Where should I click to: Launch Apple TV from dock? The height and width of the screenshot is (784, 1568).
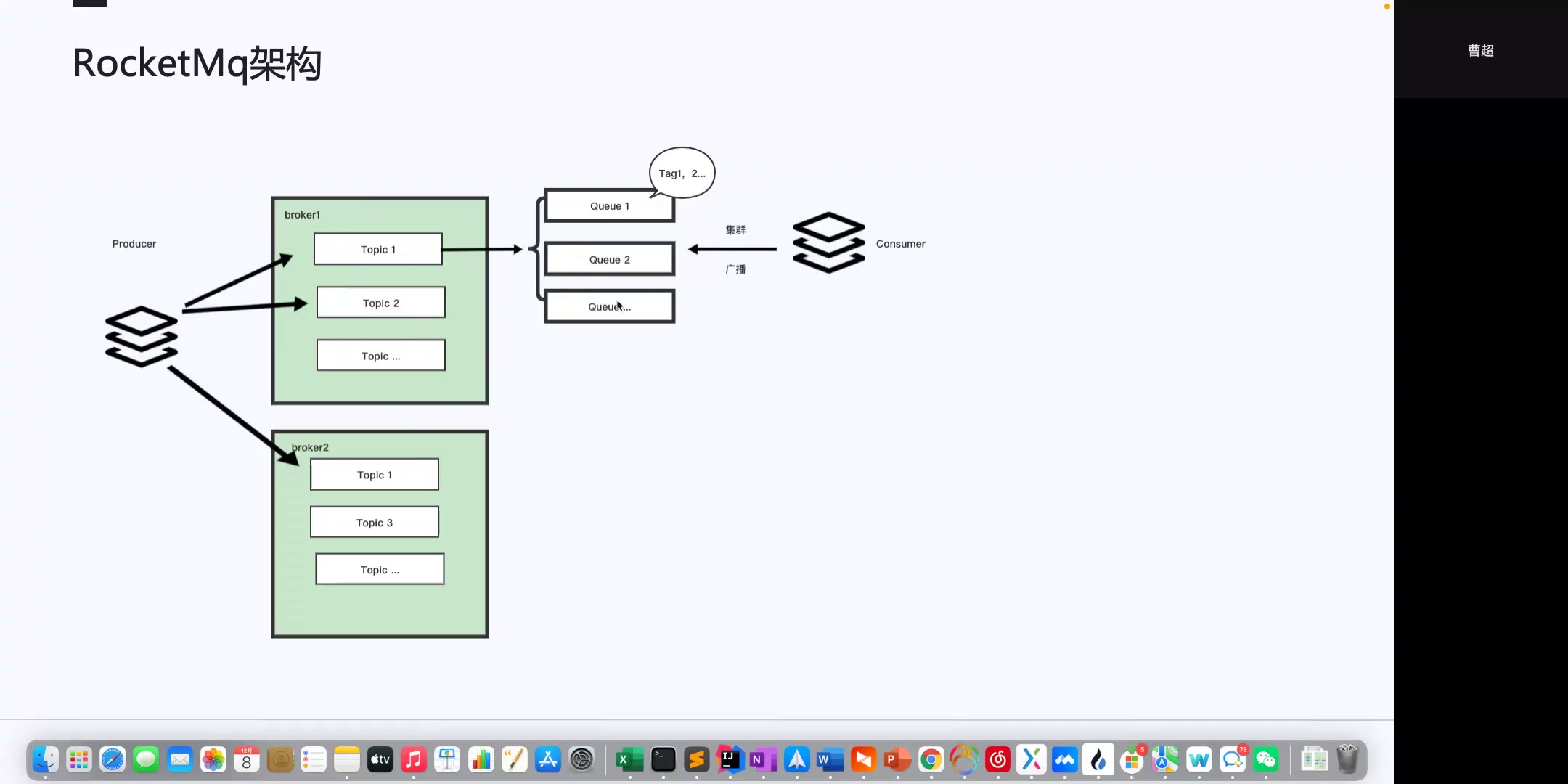tap(380, 760)
